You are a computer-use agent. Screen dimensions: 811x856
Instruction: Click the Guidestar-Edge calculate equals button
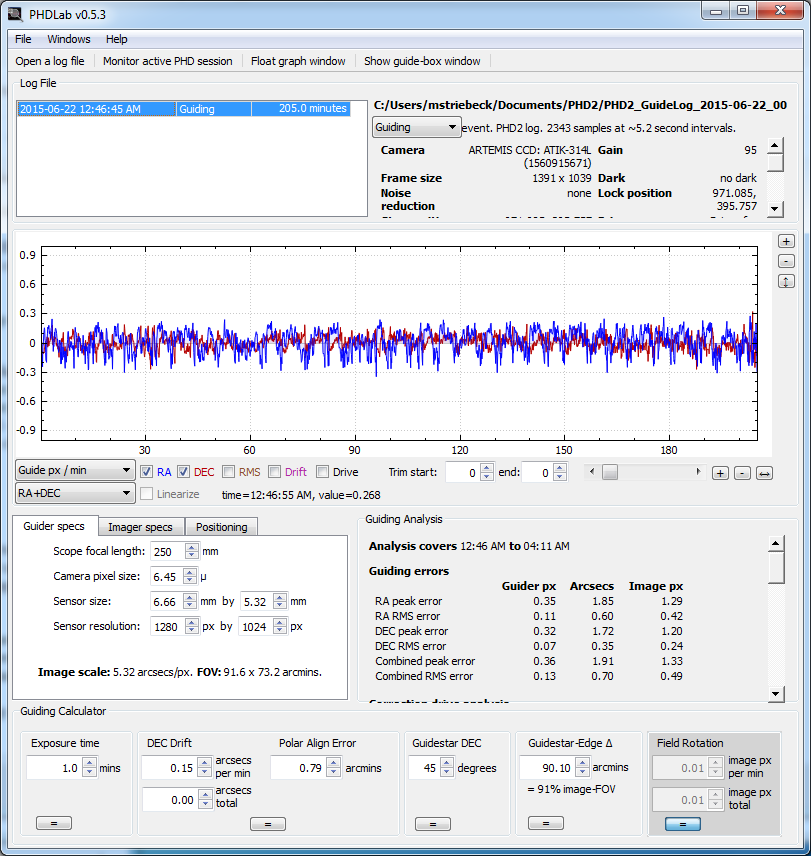point(546,823)
